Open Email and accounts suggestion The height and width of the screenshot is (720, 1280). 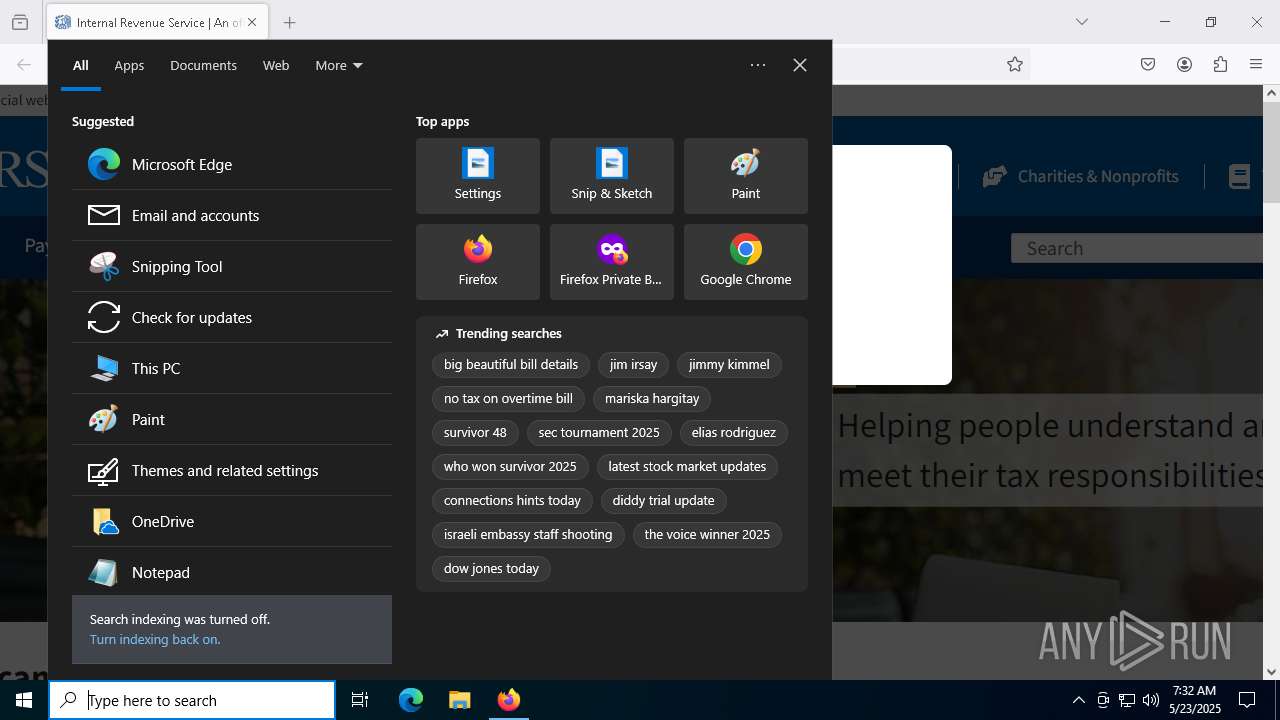232,215
